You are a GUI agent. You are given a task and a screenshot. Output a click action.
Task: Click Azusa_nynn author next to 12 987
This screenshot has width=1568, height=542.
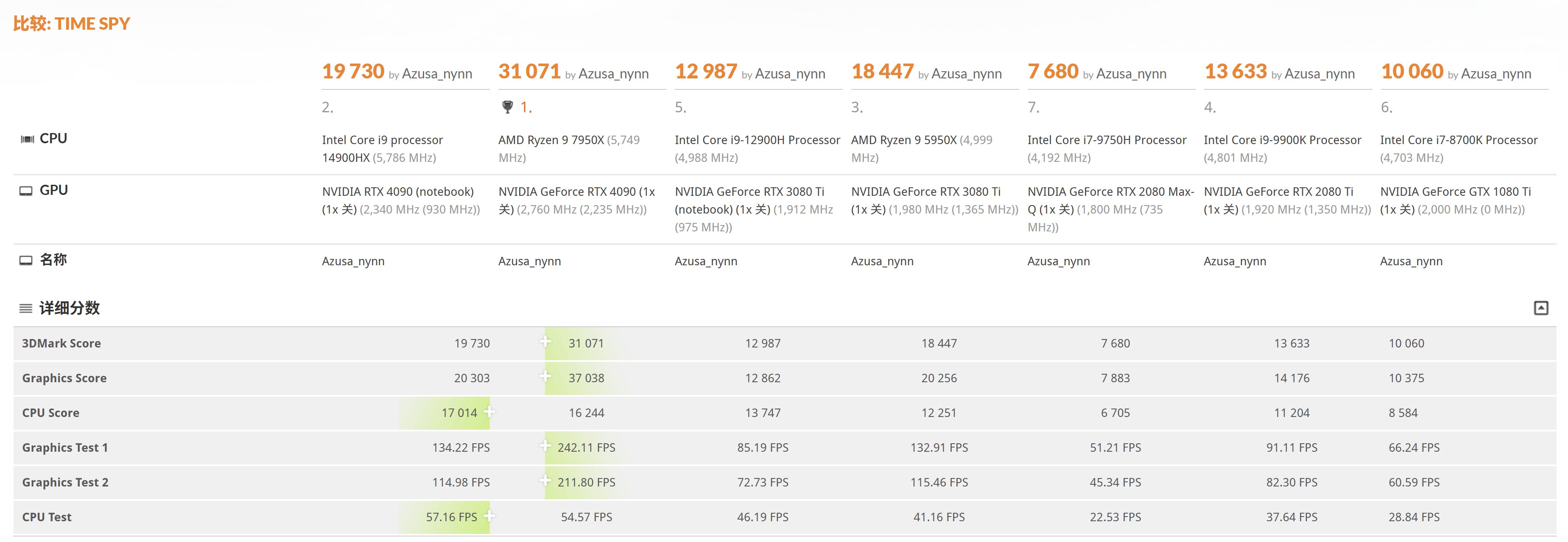tap(789, 74)
